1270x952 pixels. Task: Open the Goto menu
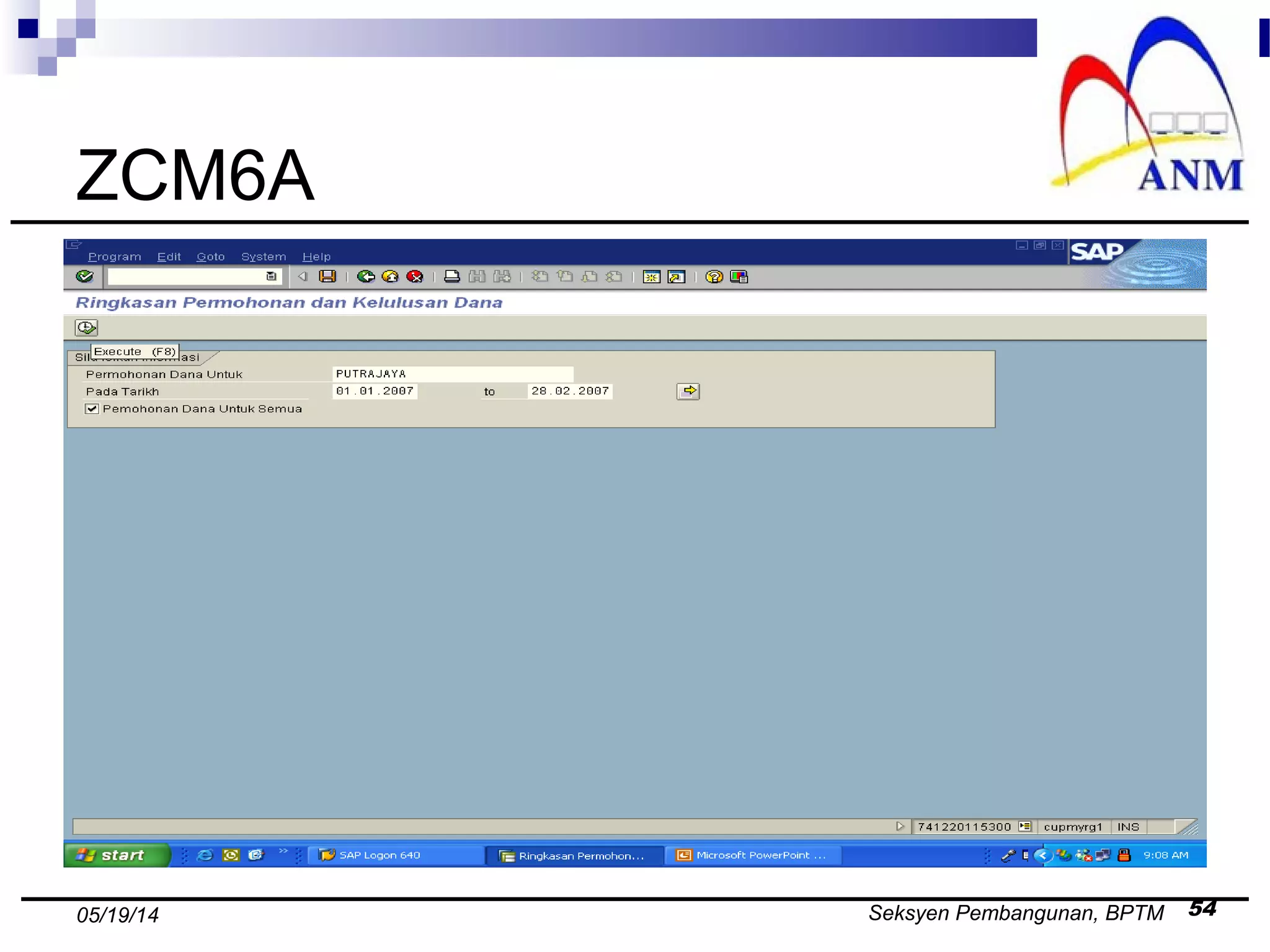tap(210, 257)
